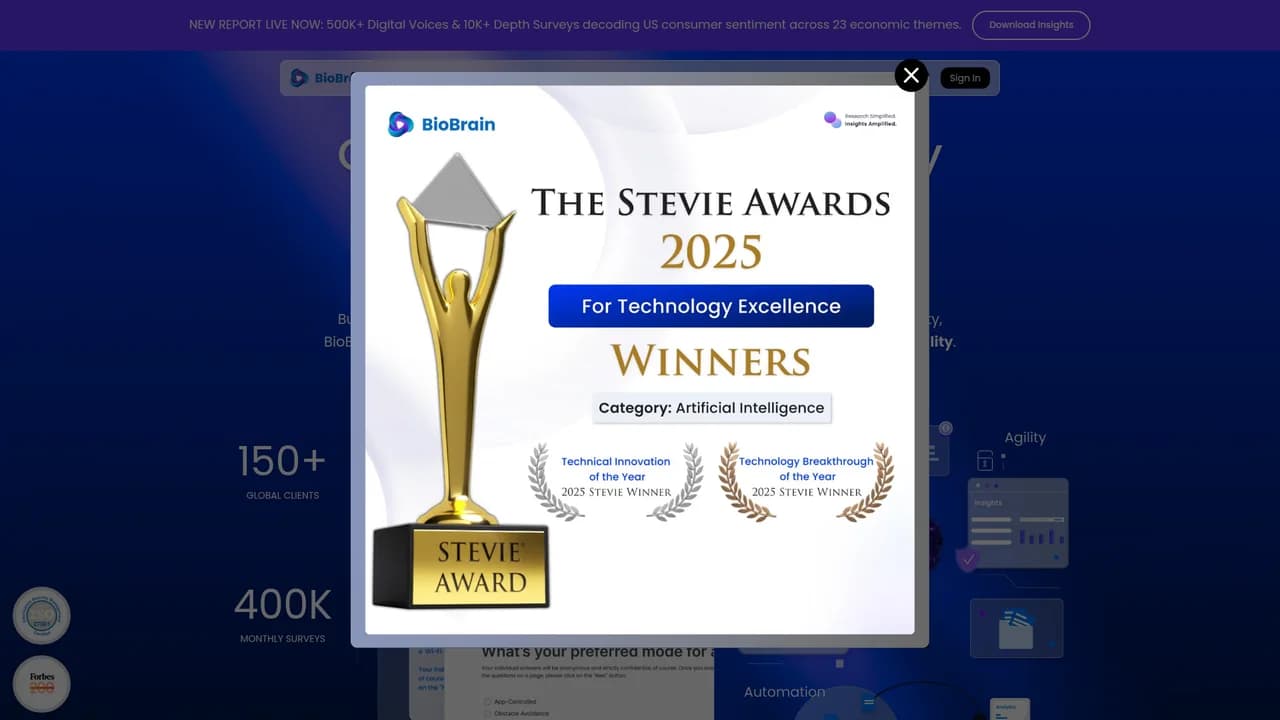1280x720 pixels.
Task: Click the new report announcement text
Action: 575,25
